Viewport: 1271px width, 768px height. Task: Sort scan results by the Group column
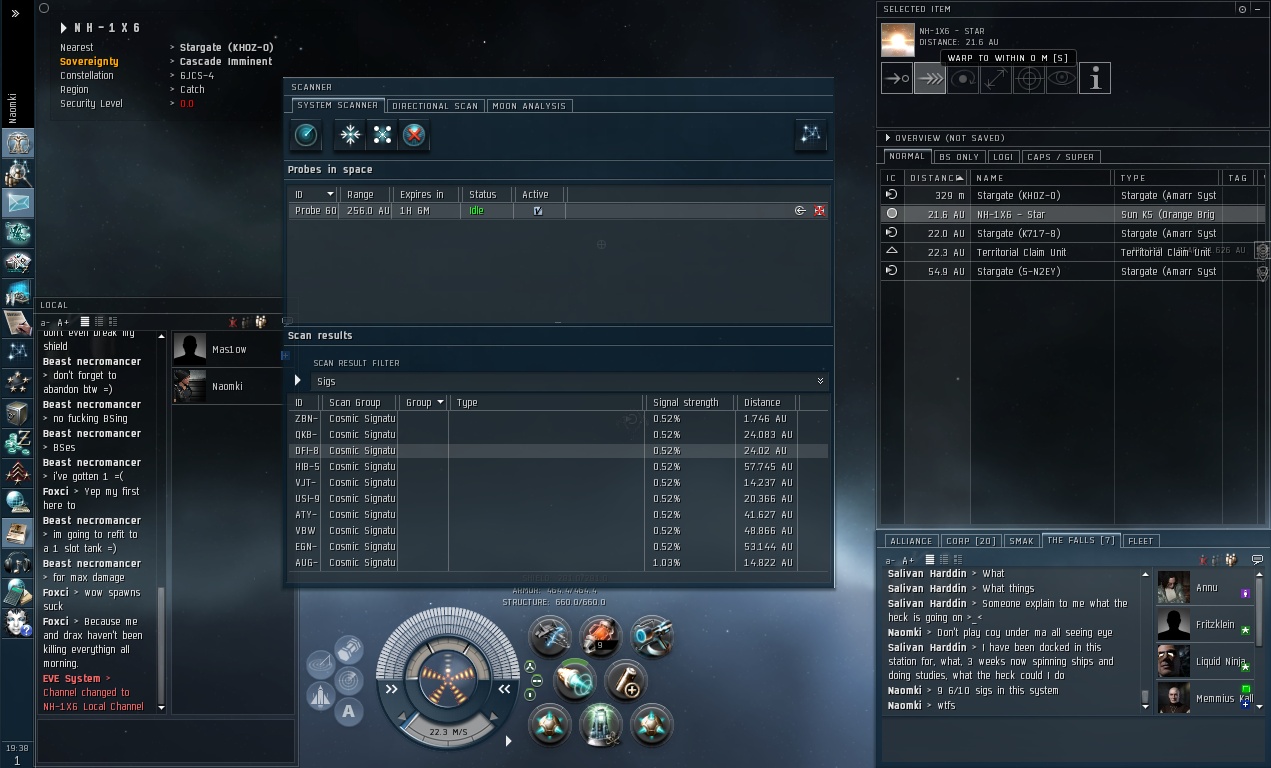423,402
